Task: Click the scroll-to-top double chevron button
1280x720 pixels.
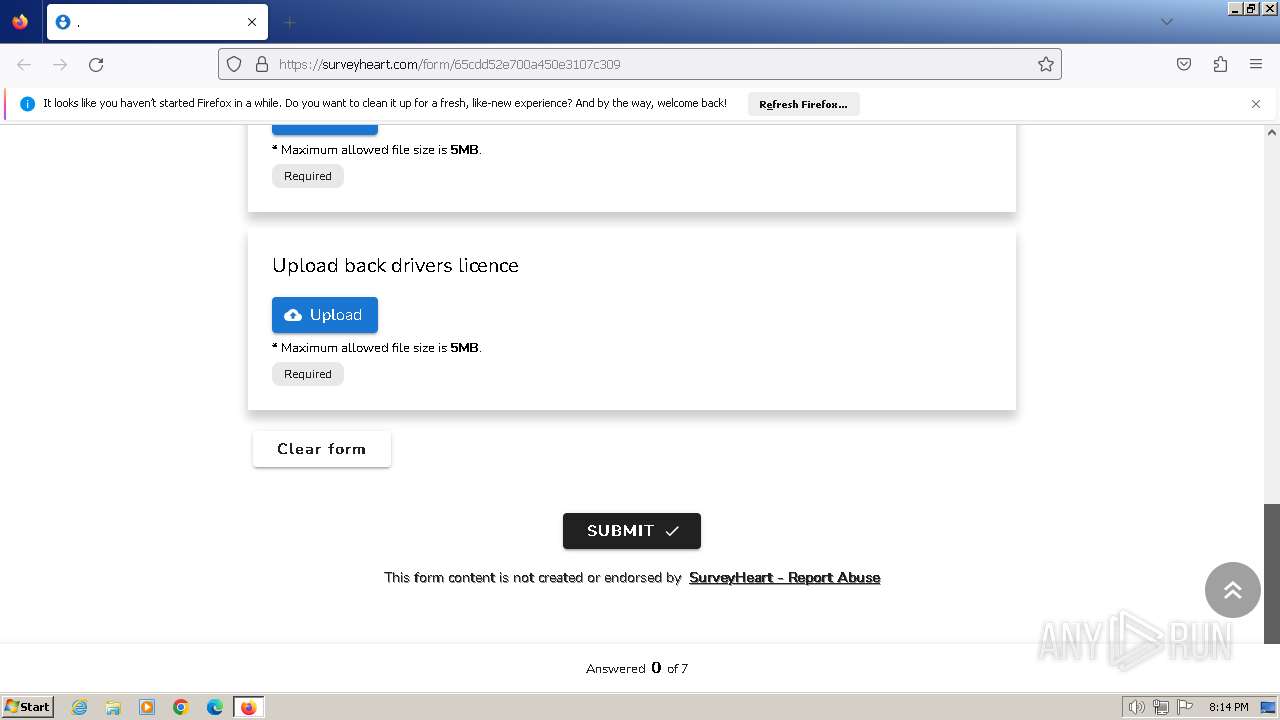Action: click(x=1233, y=590)
